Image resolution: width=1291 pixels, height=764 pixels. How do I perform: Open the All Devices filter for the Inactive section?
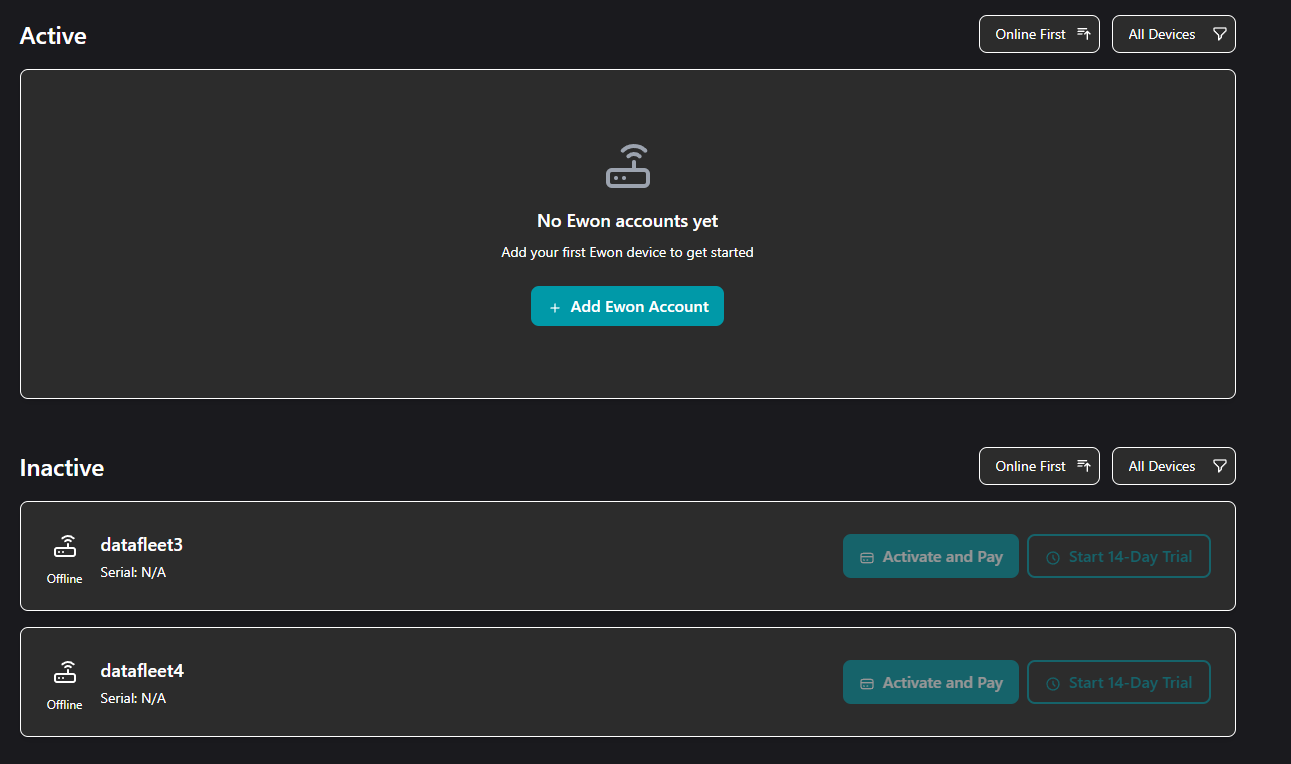point(1173,465)
